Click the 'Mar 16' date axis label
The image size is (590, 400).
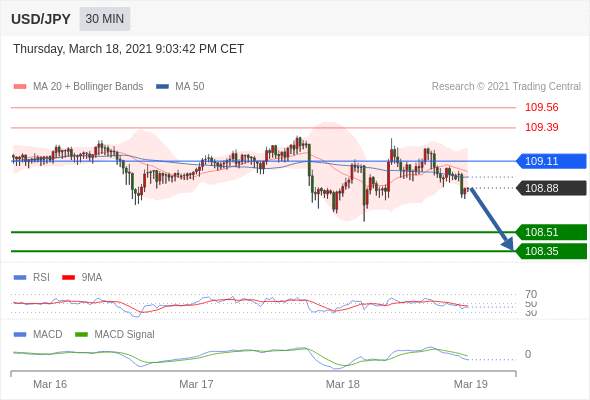coord(50,384)
